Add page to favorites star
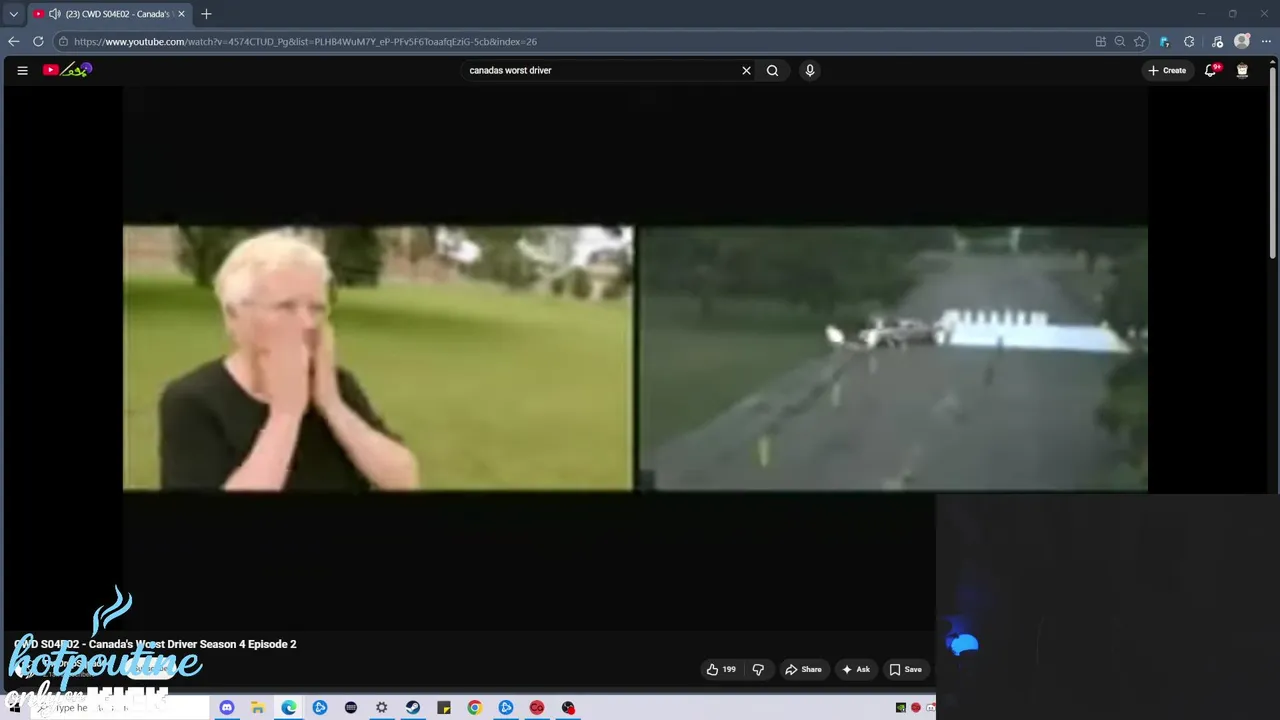1280x720 pixels. tap(1139, 41)
